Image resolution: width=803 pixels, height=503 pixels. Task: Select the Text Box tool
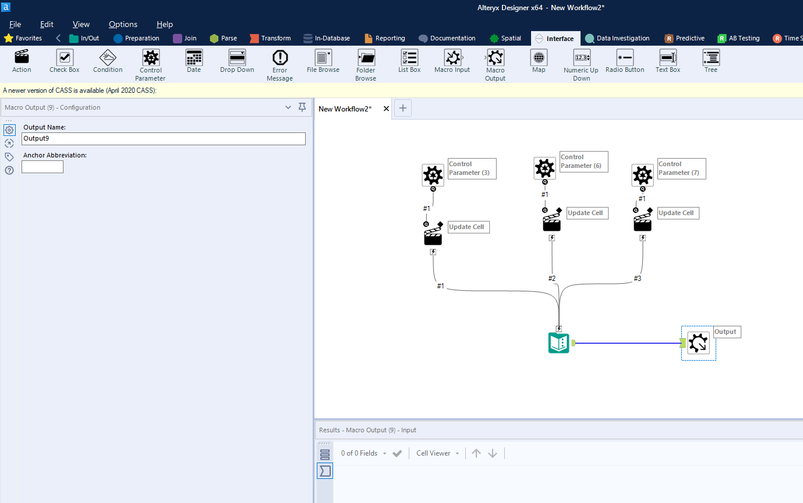(x=668, y=61)
